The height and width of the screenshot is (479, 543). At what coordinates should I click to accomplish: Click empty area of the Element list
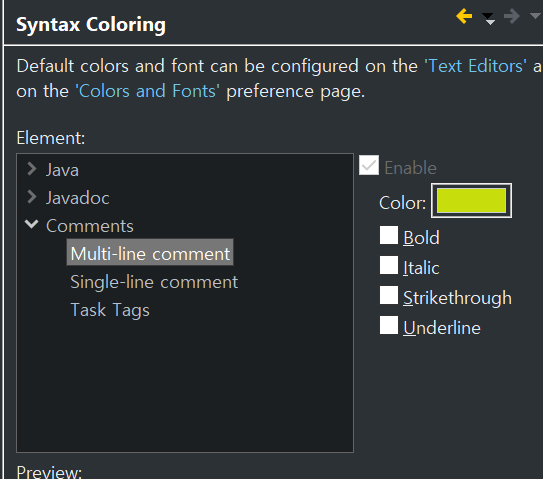coord(185,384)
